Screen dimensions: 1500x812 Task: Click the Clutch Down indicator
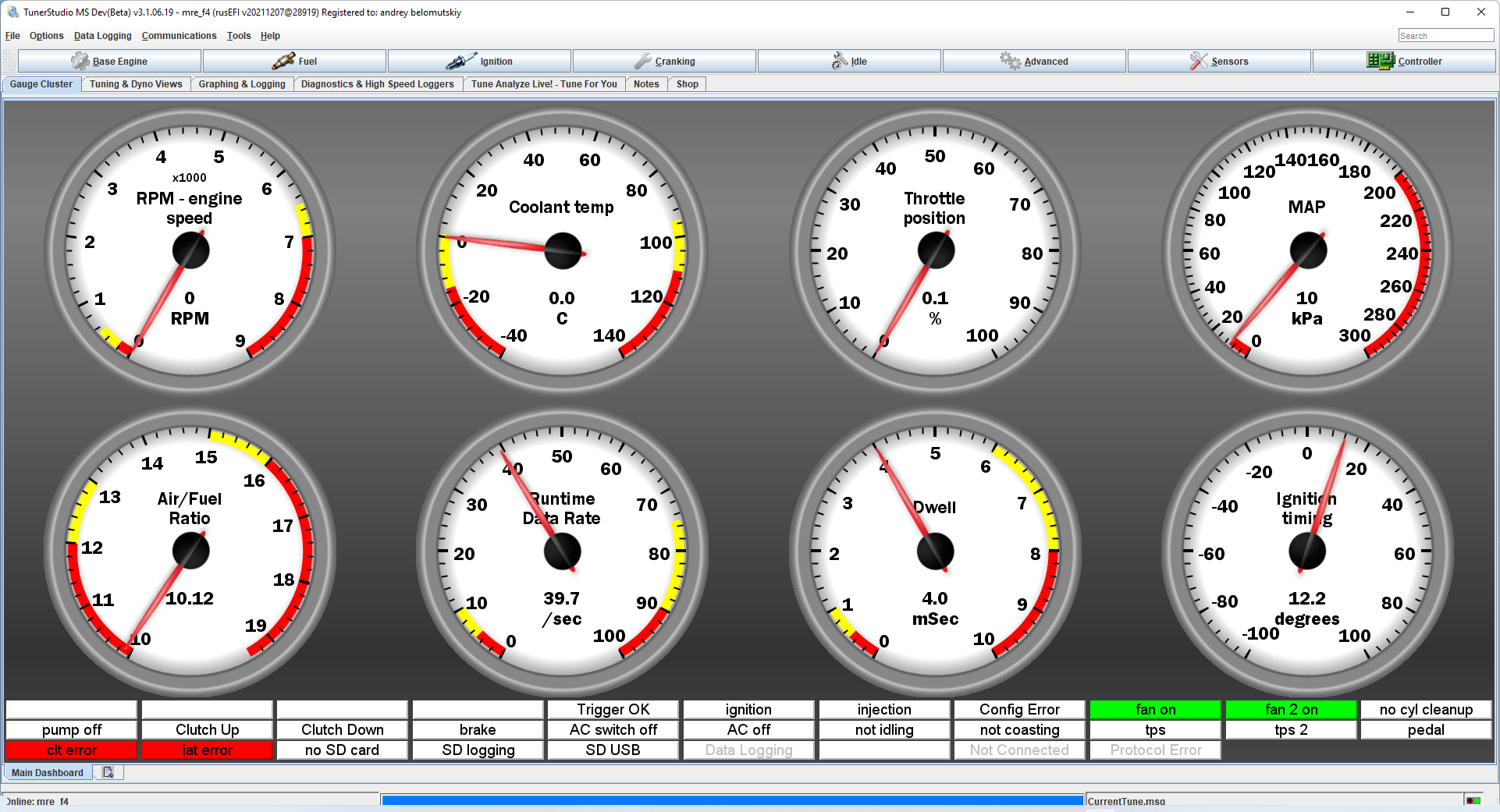pos(343,729)
